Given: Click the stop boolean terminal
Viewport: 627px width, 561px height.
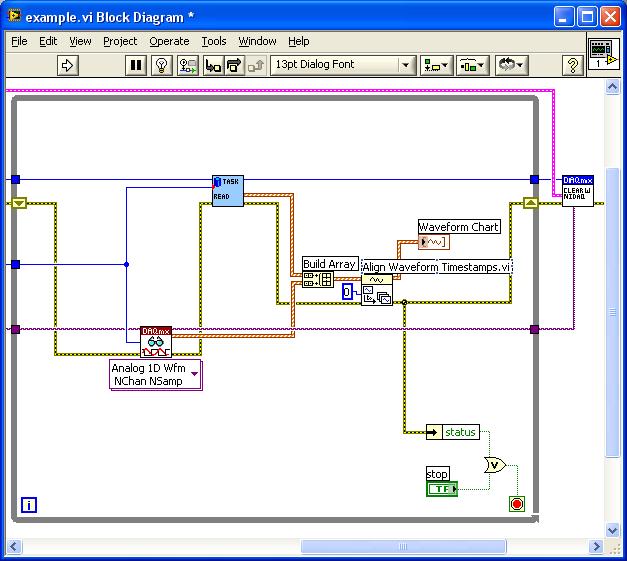Looking at the screenshot, I should pos(441,489).
